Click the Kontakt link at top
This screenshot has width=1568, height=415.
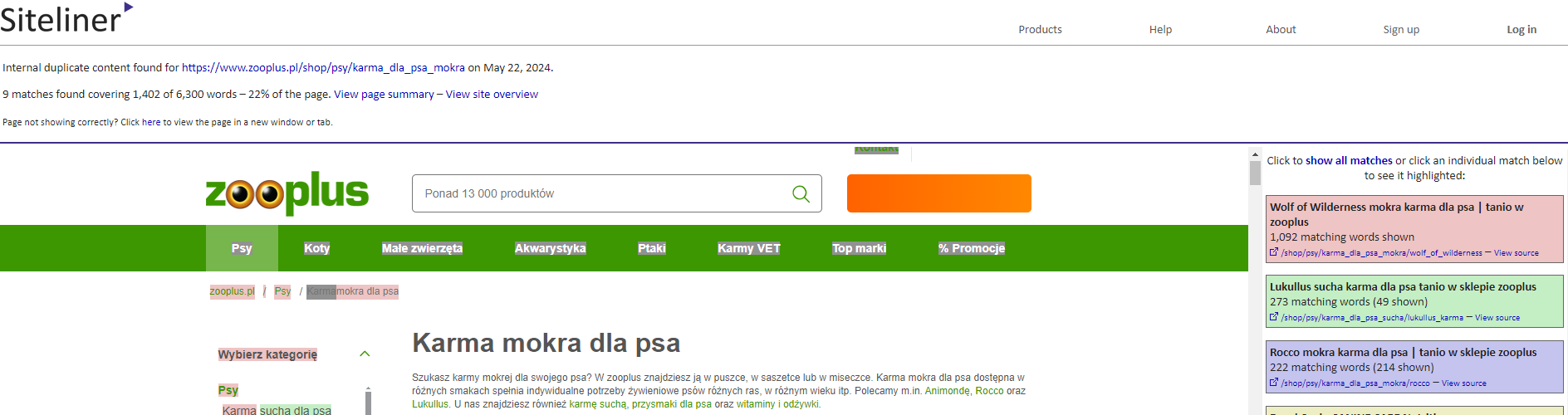tap(876, 149)
